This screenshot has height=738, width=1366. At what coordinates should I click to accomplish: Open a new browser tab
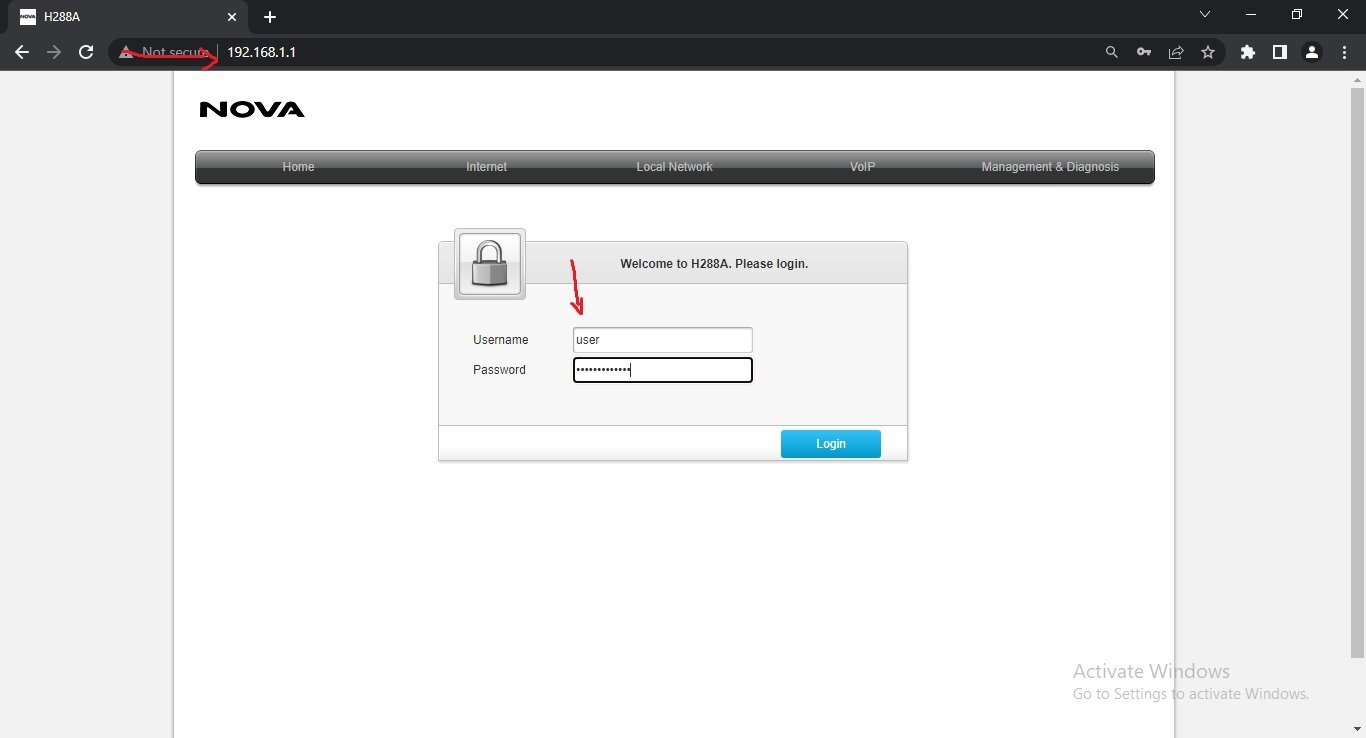pos(270,17)
